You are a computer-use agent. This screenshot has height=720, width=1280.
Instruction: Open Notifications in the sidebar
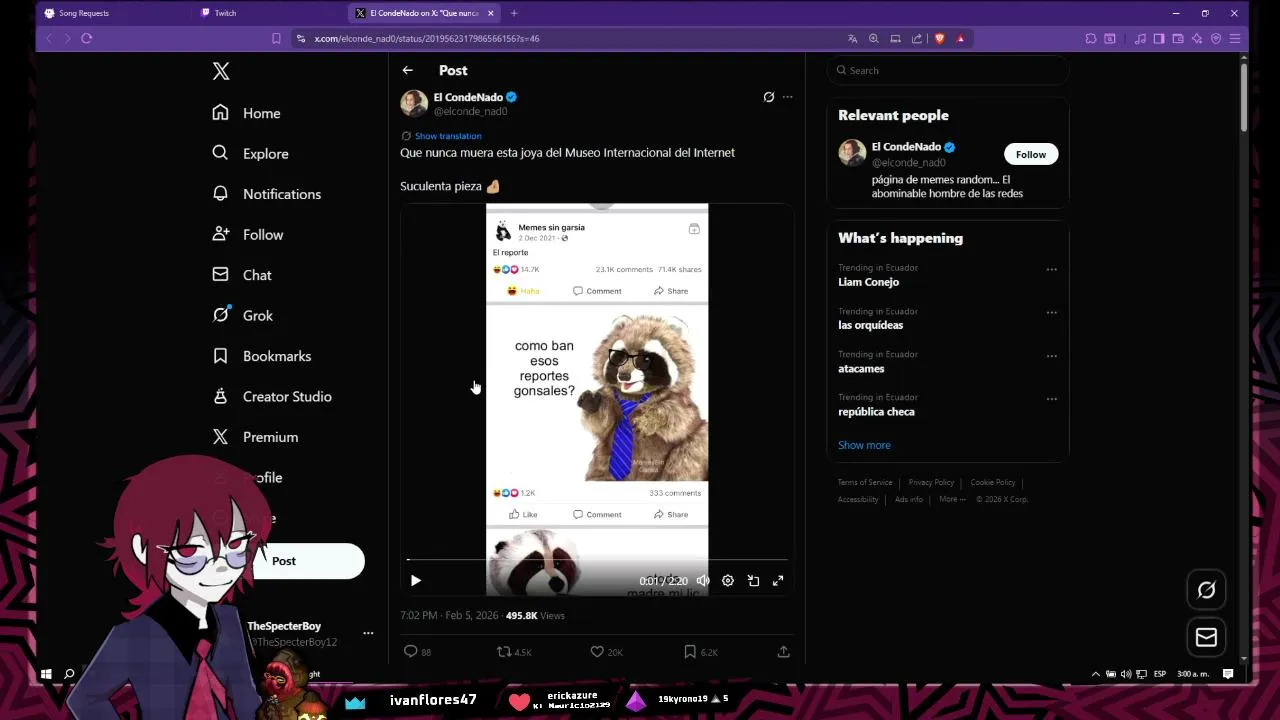[266, 194]
